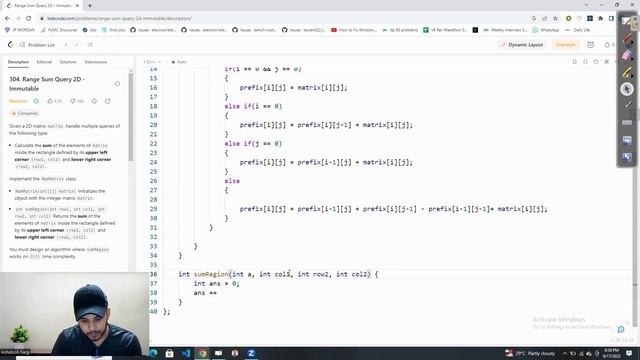
Task: Switch to the Description tab
Action: click(x=18, y=62)
